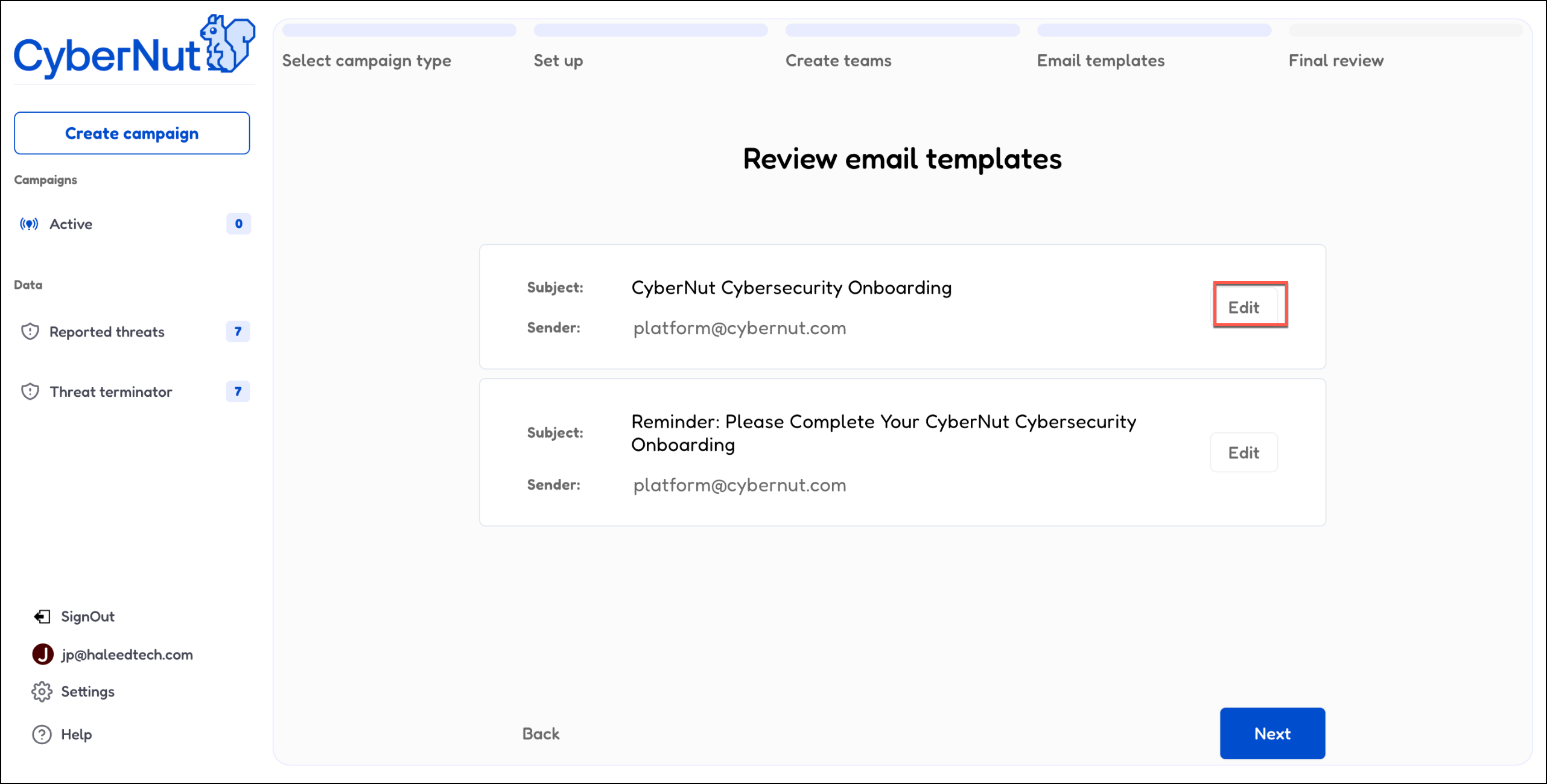Click the Email templates progress bar
The height and width of the screenshot is (784, 1547).
[x=1154, y=30]
